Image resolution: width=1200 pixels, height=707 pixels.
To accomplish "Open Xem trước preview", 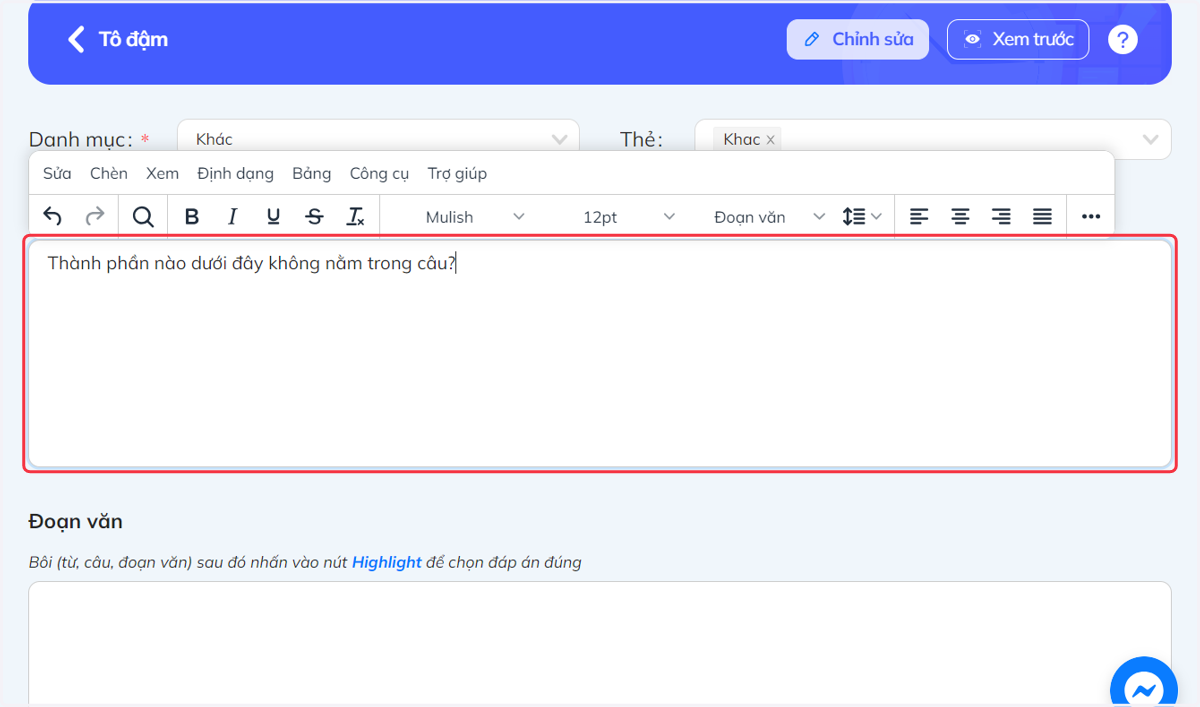I will pyautogui.click(x=1018, y=39).
